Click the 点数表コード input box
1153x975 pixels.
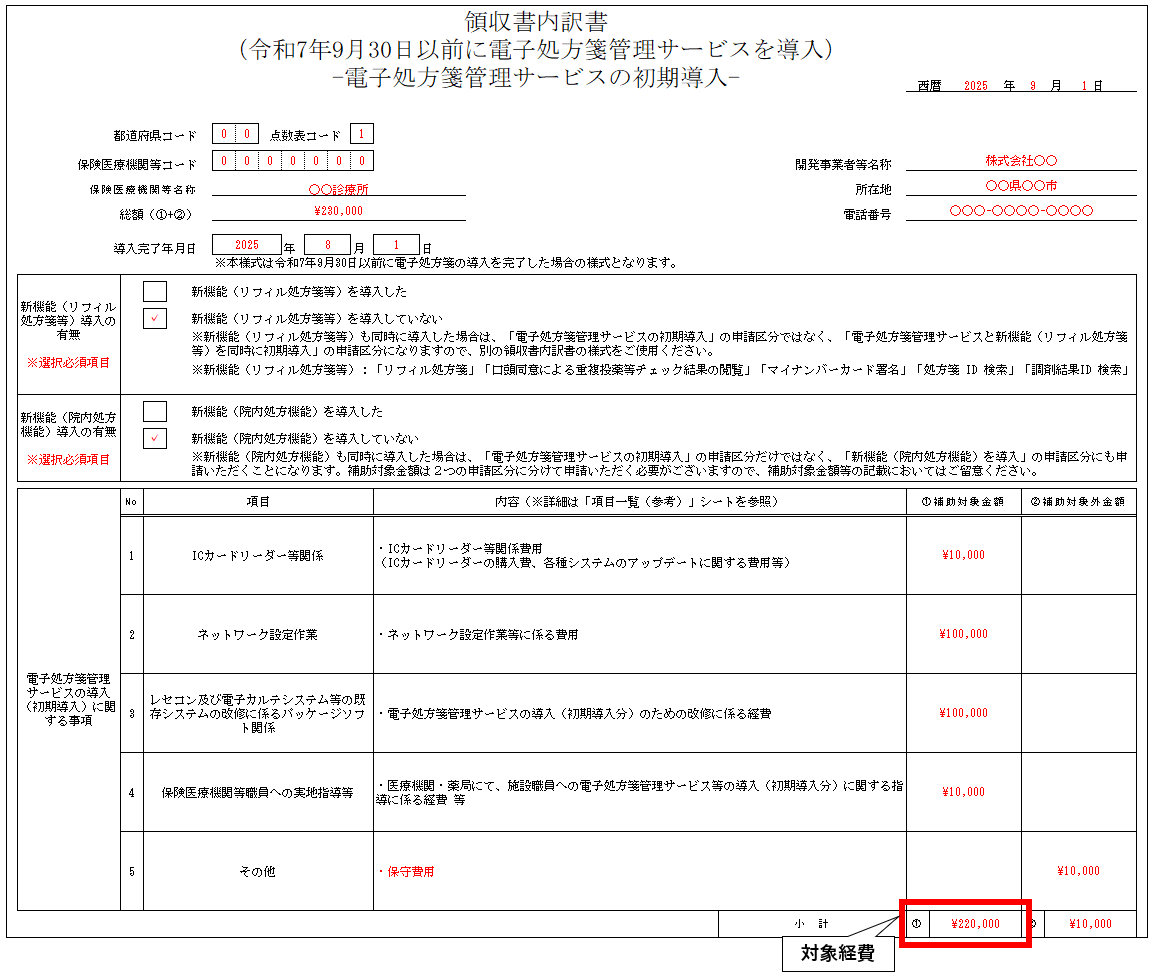point(362,135)
